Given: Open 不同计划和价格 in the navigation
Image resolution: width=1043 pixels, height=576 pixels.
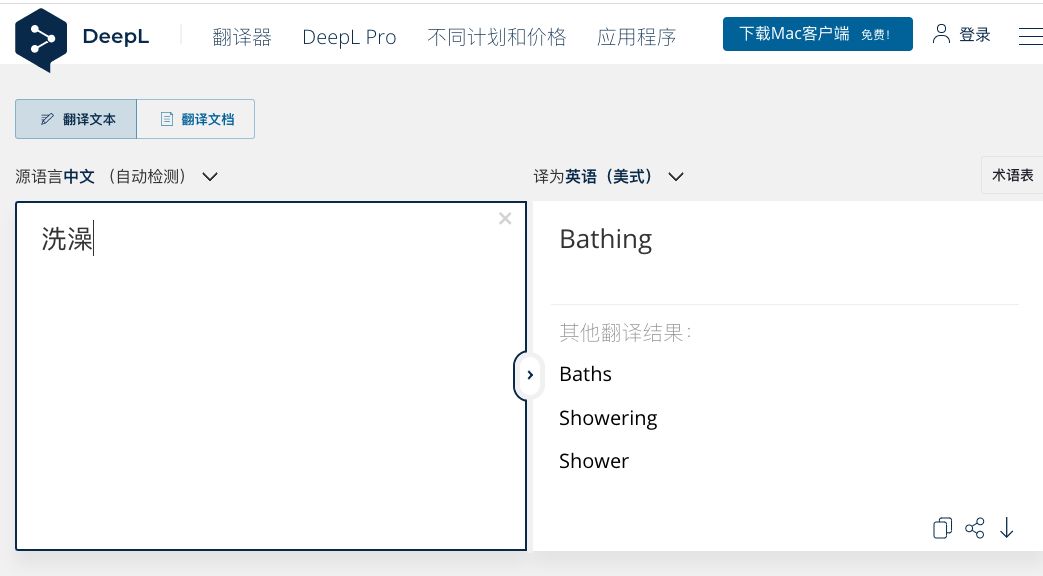Looking at the screenshot, I should [496, 37].
